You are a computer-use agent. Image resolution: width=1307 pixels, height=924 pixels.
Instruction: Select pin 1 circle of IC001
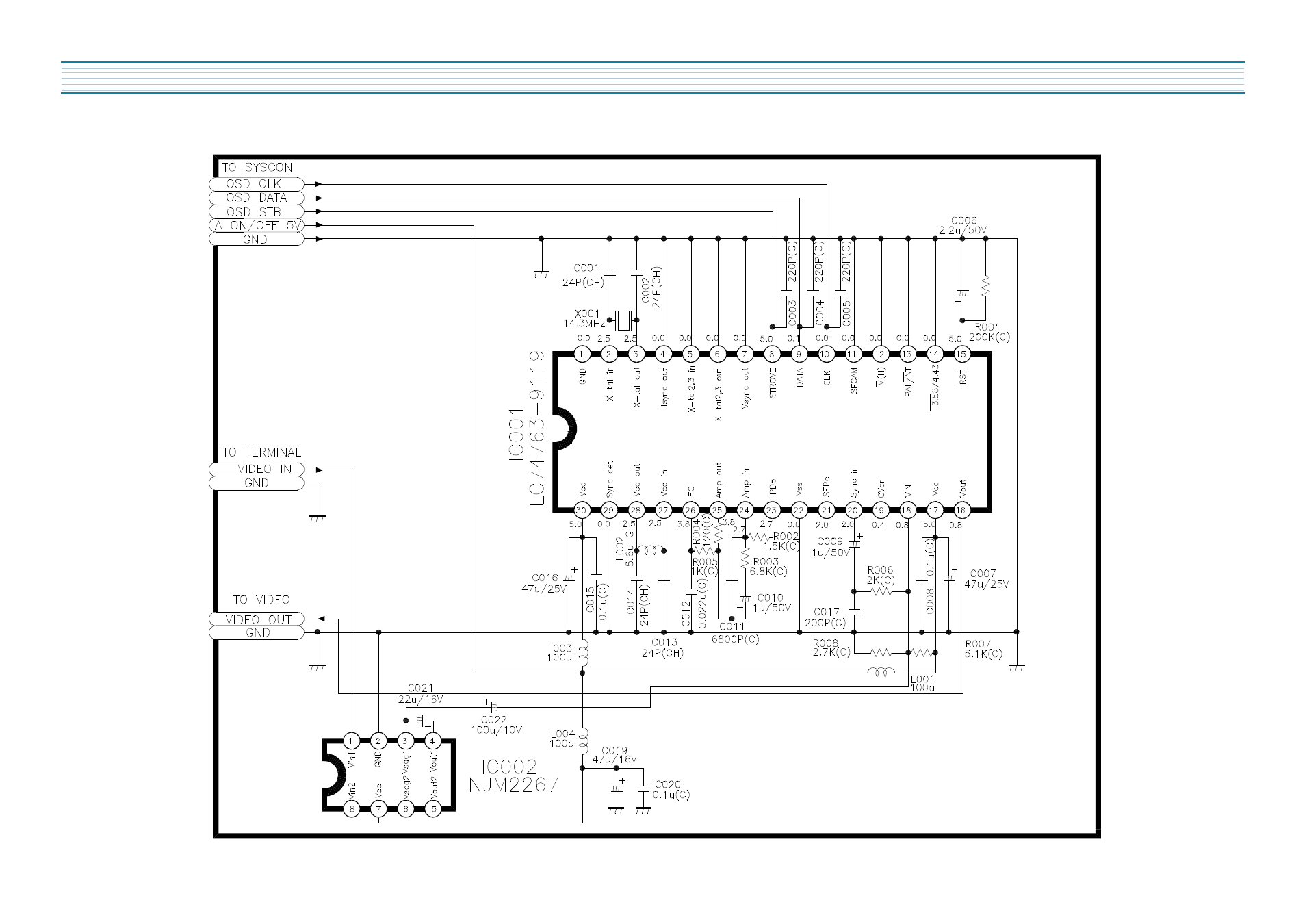(582, 354)
